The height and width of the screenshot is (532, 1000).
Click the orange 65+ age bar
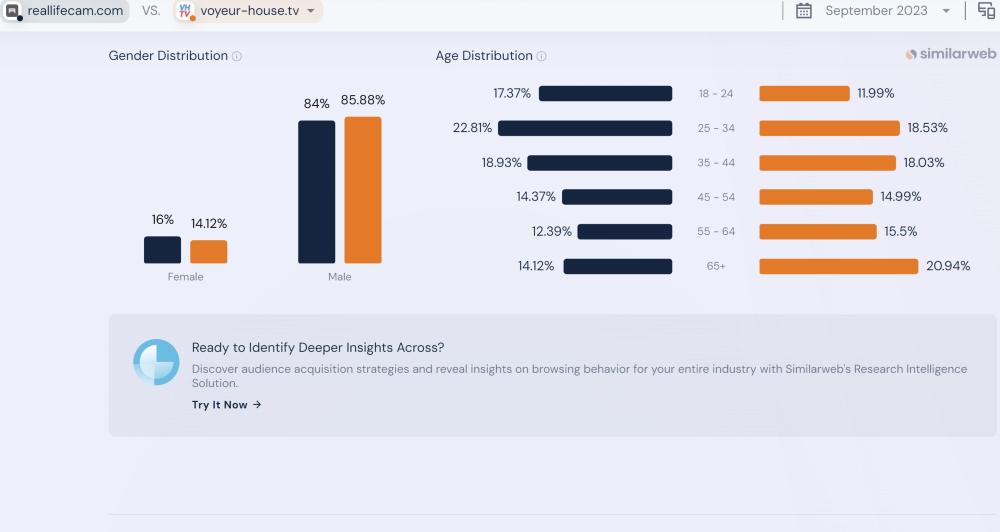pos(838,266)
